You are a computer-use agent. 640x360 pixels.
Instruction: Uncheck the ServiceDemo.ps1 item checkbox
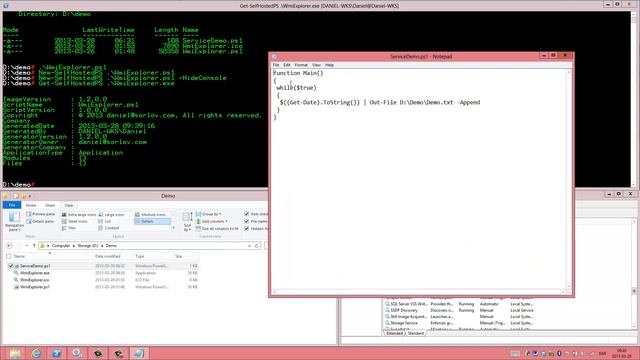tap(11, 266)
